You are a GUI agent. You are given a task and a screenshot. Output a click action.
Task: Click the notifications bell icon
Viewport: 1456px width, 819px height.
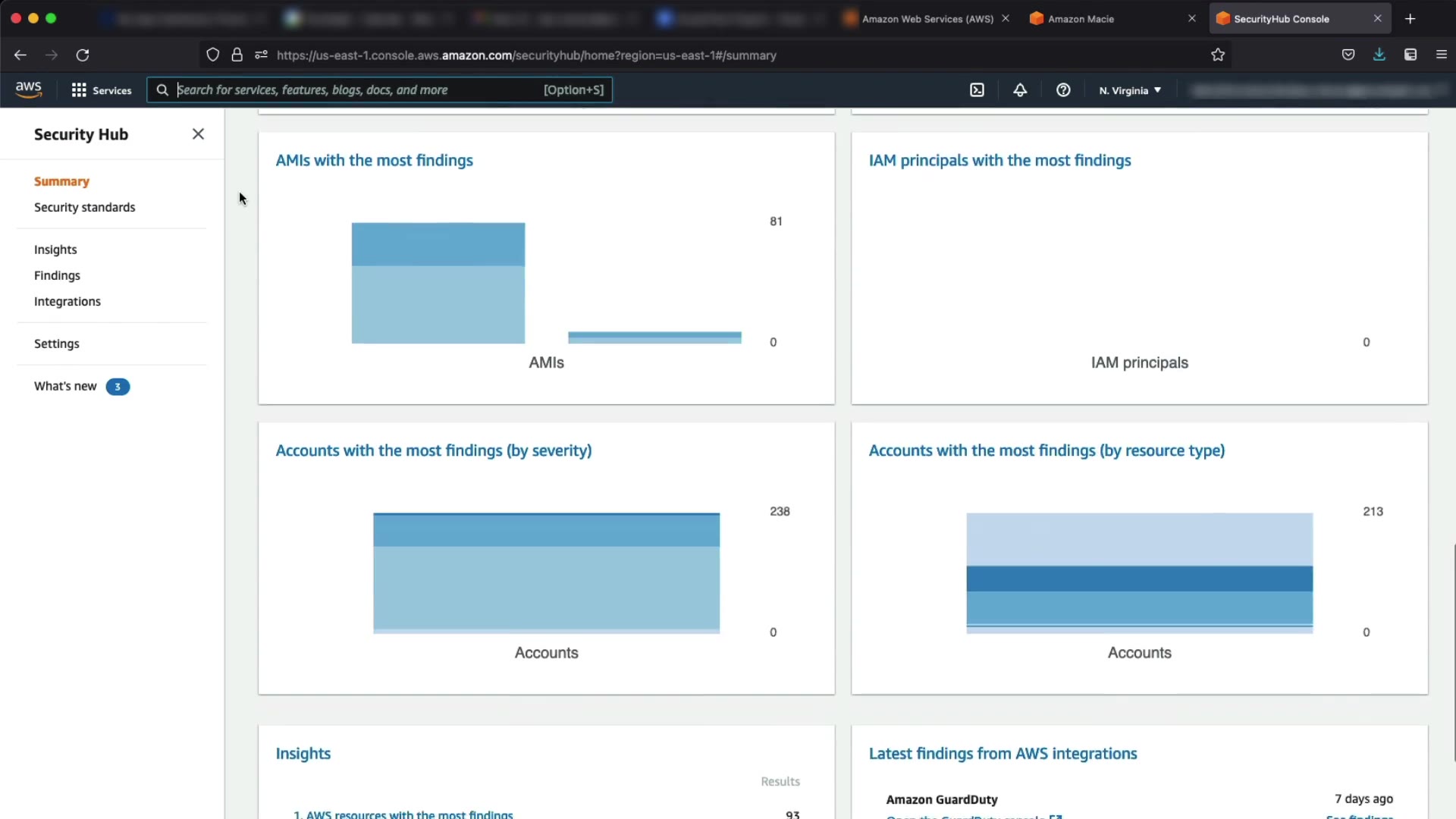pos(1020,90)
